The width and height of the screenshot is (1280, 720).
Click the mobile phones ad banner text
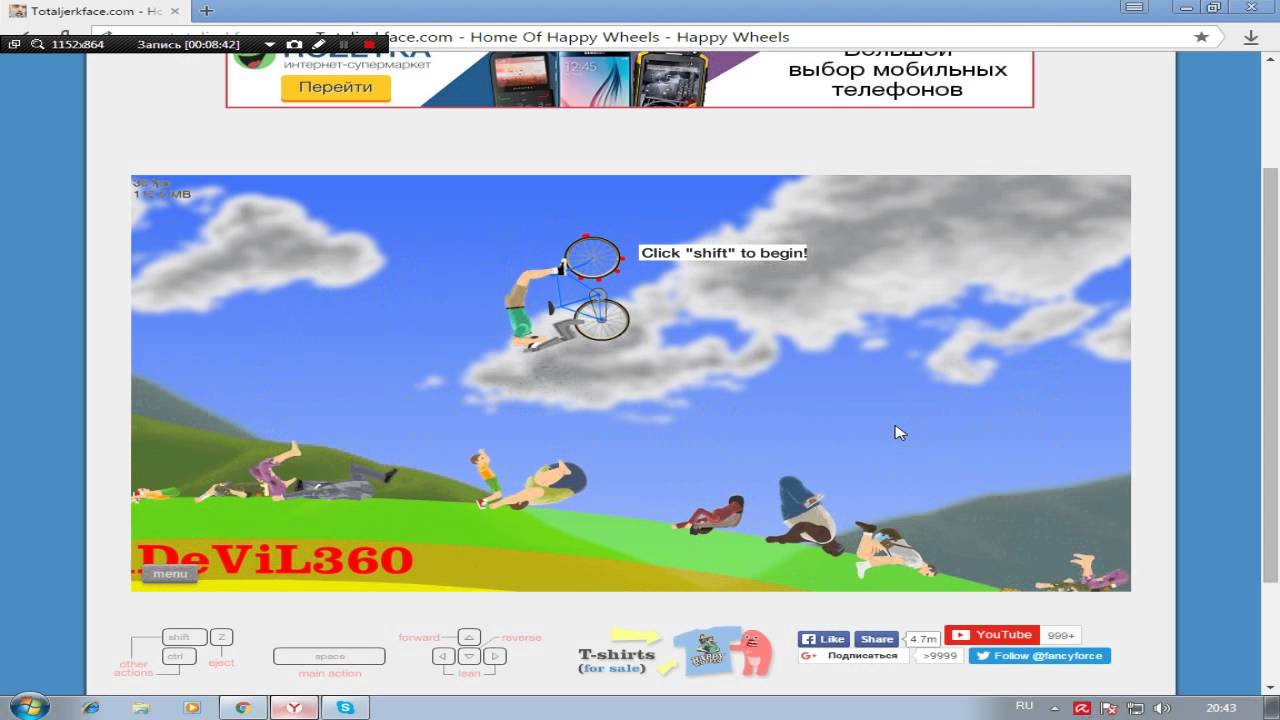coord(897,70)
